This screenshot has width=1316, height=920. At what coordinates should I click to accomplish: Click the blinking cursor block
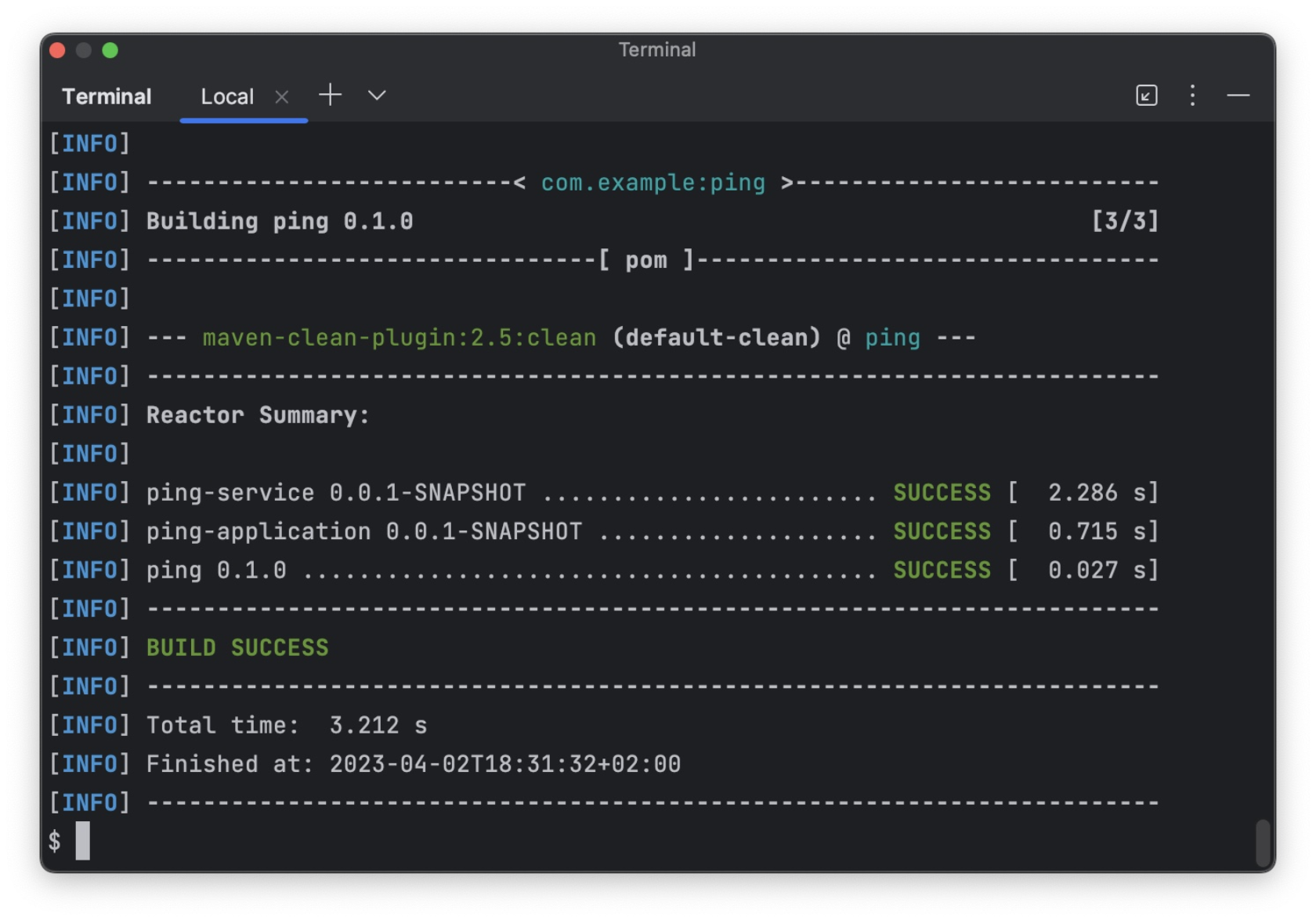82,841
